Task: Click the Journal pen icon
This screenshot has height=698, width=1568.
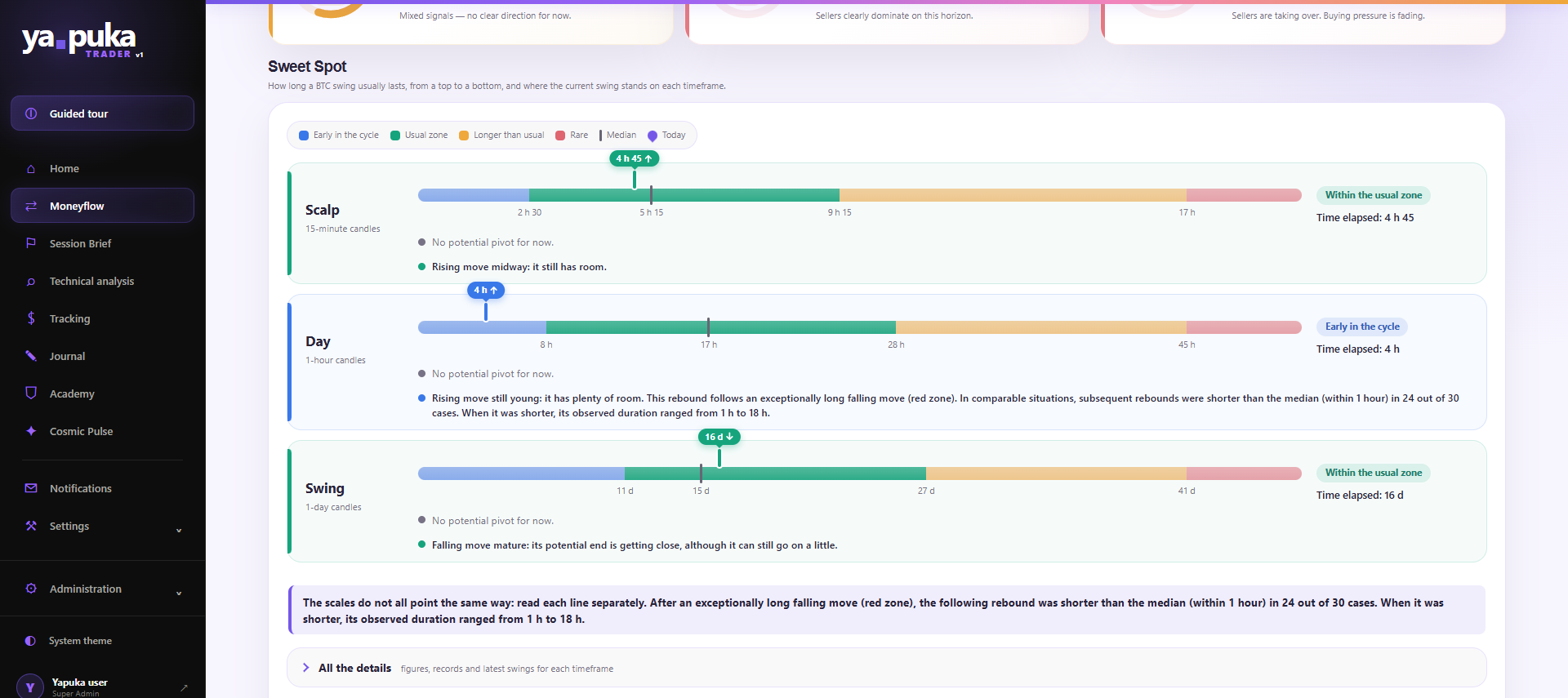Action: (x=31, y=356)
